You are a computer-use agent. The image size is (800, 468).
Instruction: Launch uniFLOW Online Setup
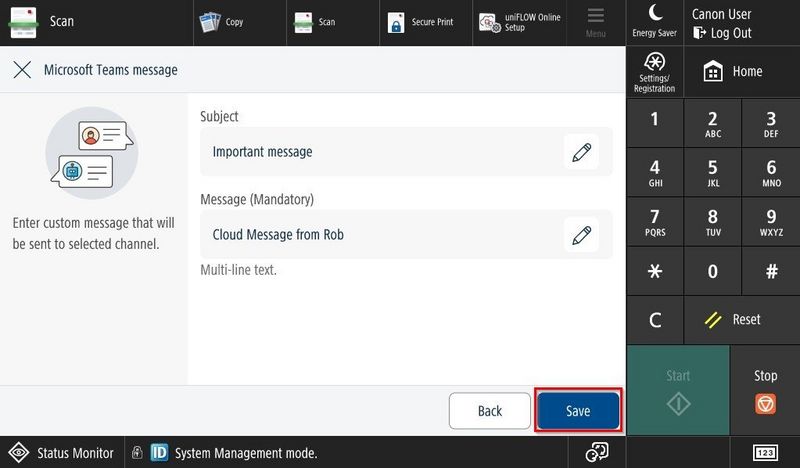click(520, 22)
